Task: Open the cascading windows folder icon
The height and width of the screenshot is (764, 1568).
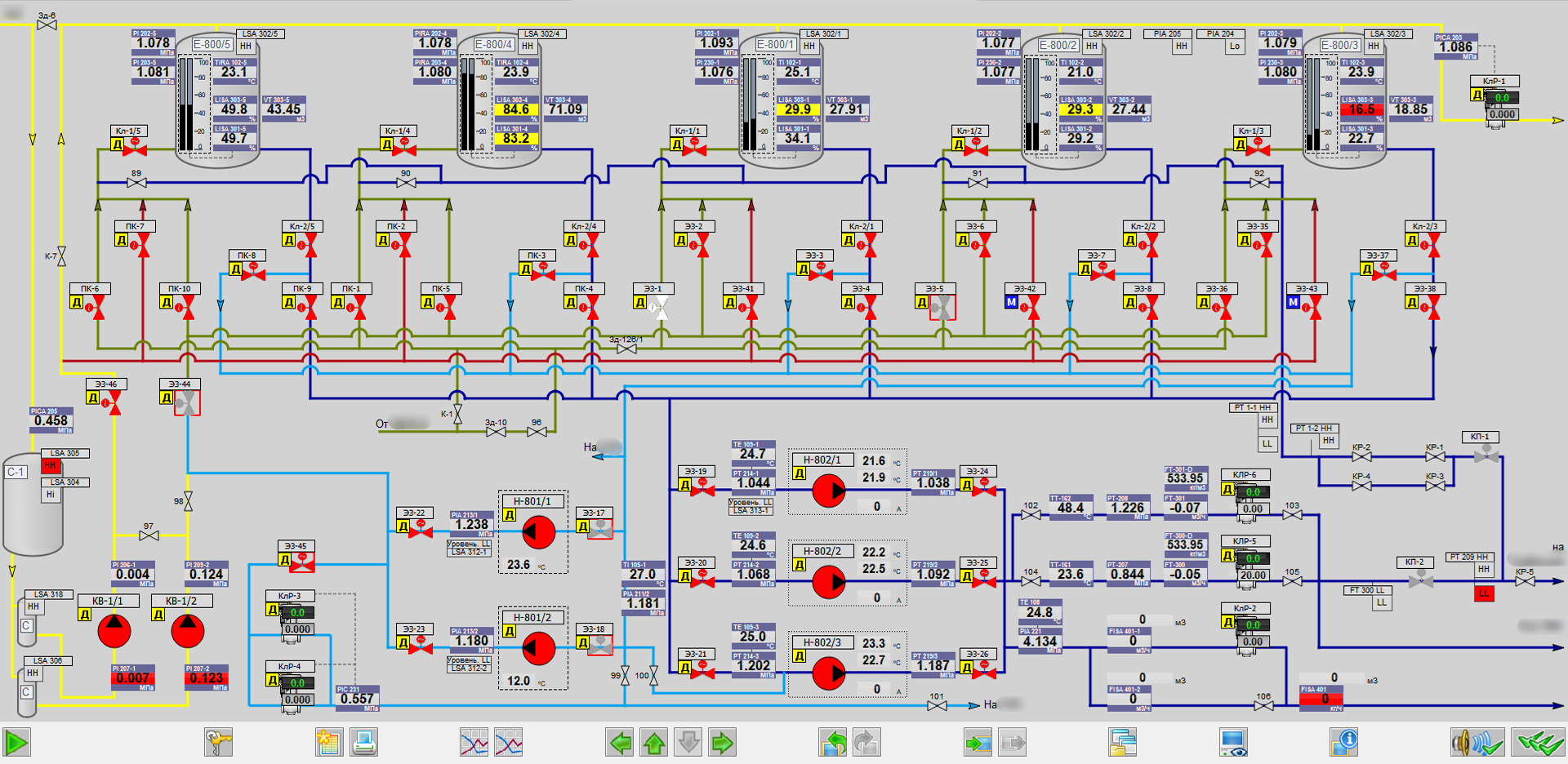Action: pyautogui.click(x=1123, y=743)
